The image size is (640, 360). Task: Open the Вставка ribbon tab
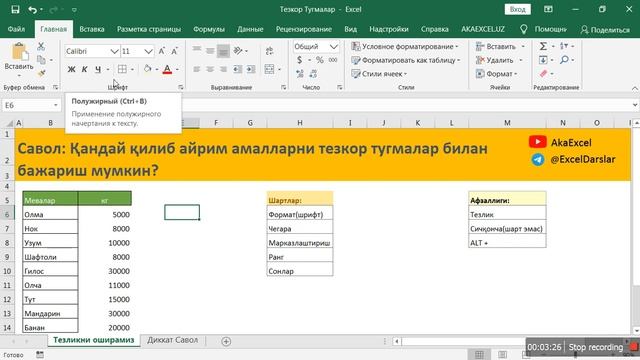91,29
